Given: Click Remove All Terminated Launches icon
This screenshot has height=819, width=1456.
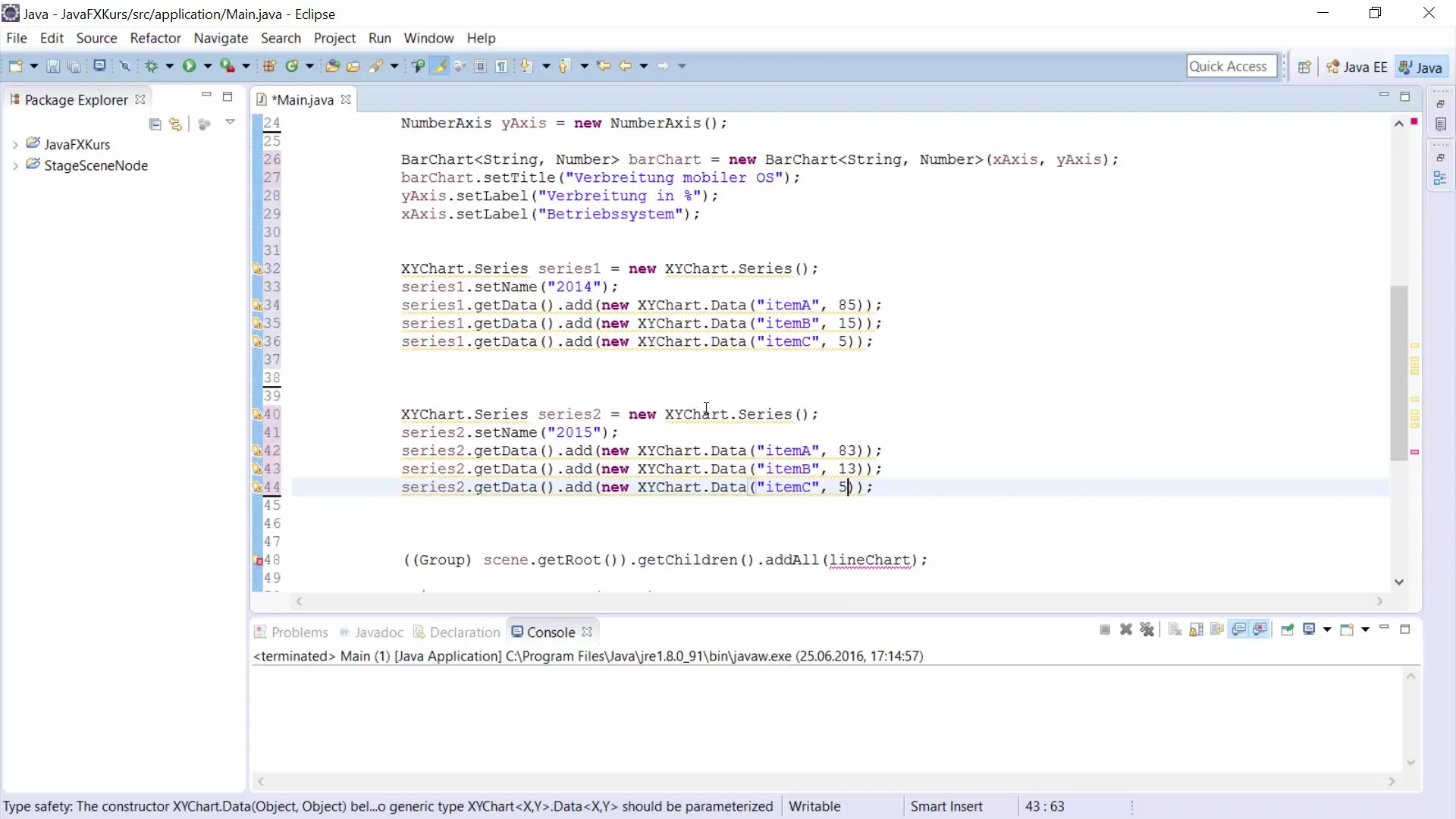Looking at the screenshot, I should (x=1147, y=630).
